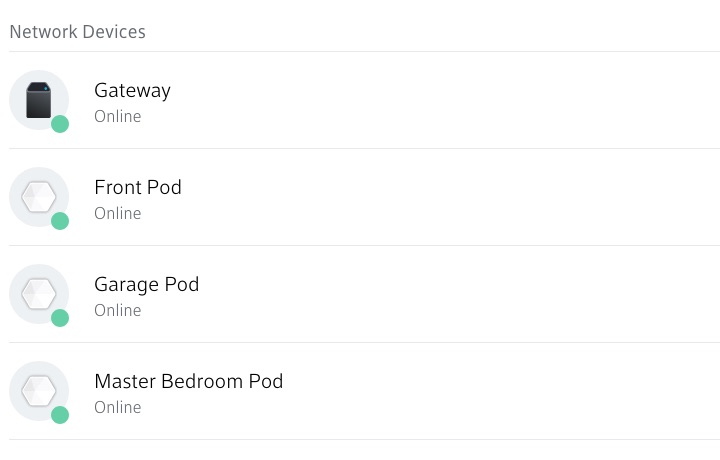
Task: Click the Online status under Gateway
Action: [x=117, y=116]
